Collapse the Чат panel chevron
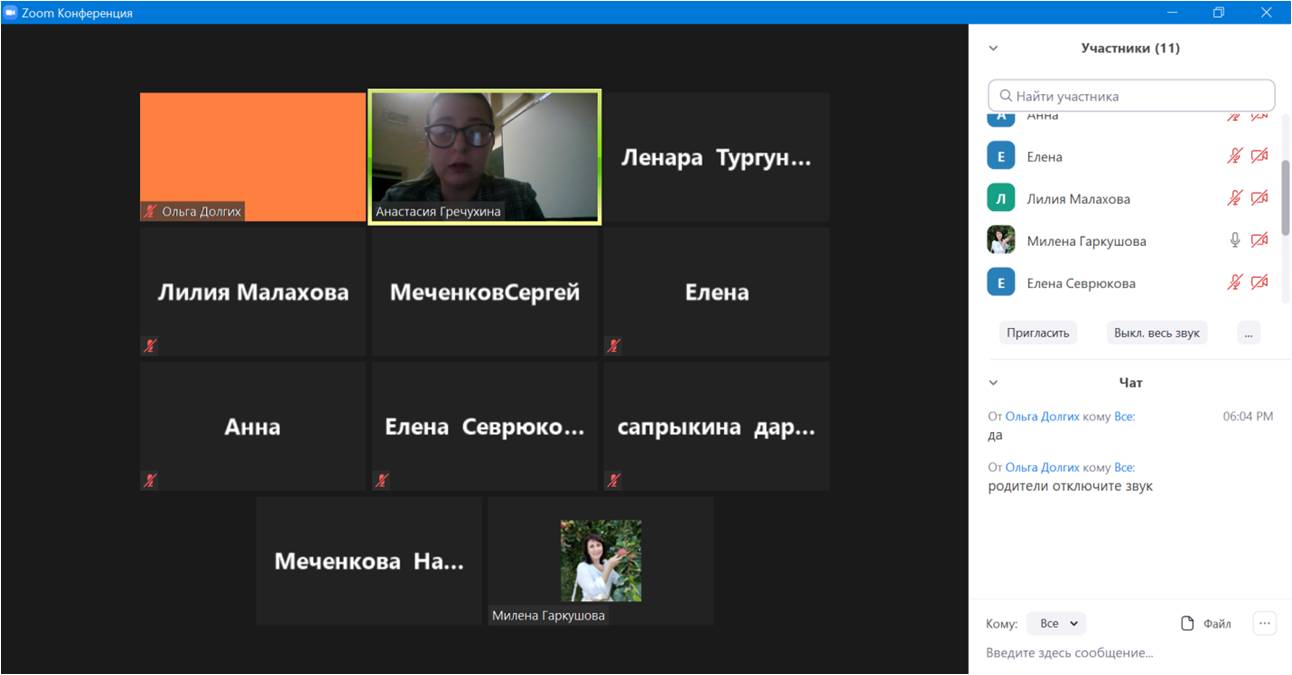Screen dimensions: 1292x675 993,383
